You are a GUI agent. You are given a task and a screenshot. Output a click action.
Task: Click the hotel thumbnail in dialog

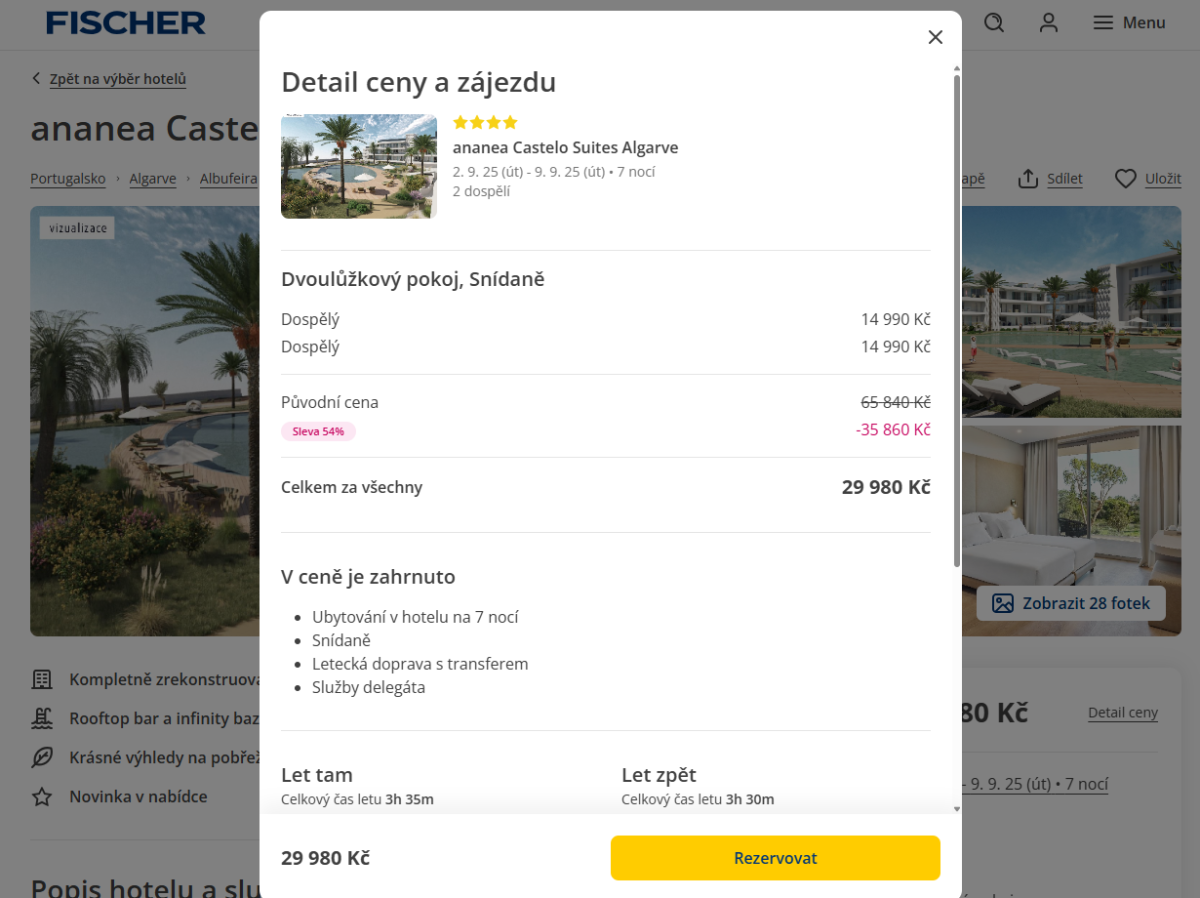coord(359,166)
